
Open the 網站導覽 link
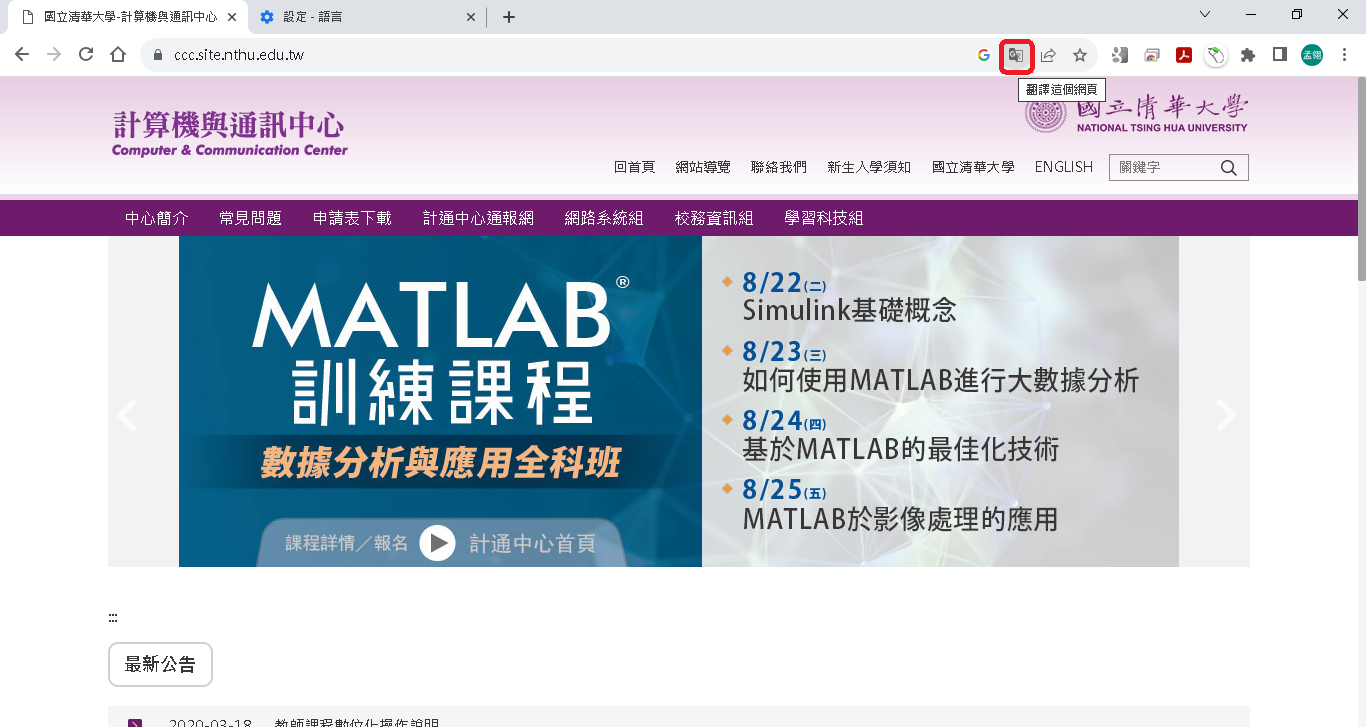pos(703,167)
